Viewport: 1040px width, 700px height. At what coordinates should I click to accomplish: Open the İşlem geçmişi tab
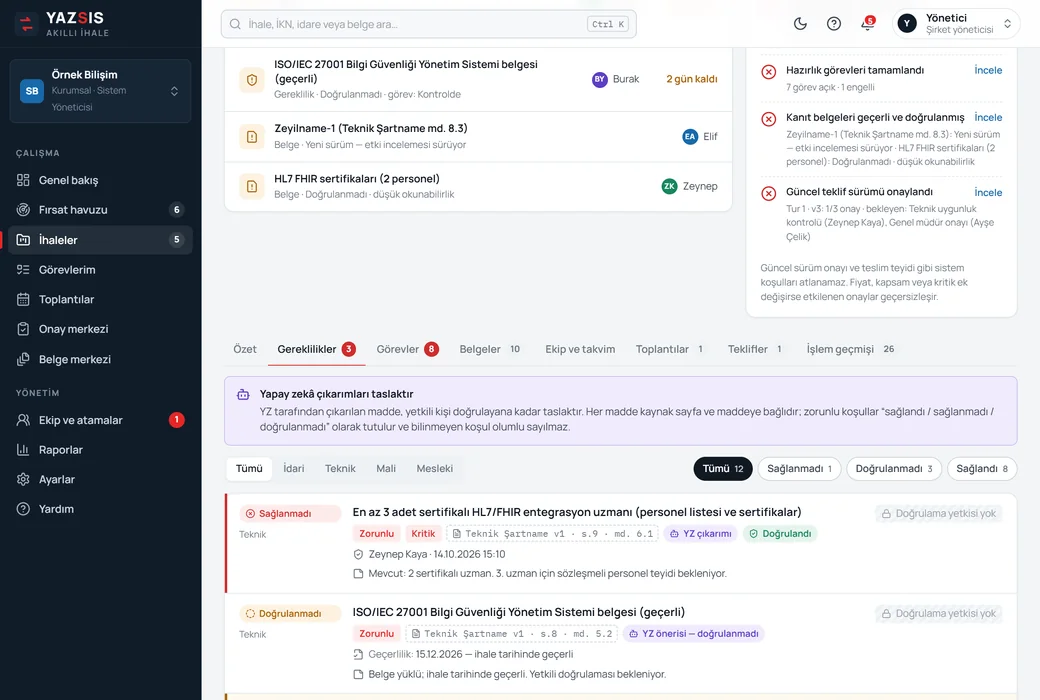click(850, 349)
